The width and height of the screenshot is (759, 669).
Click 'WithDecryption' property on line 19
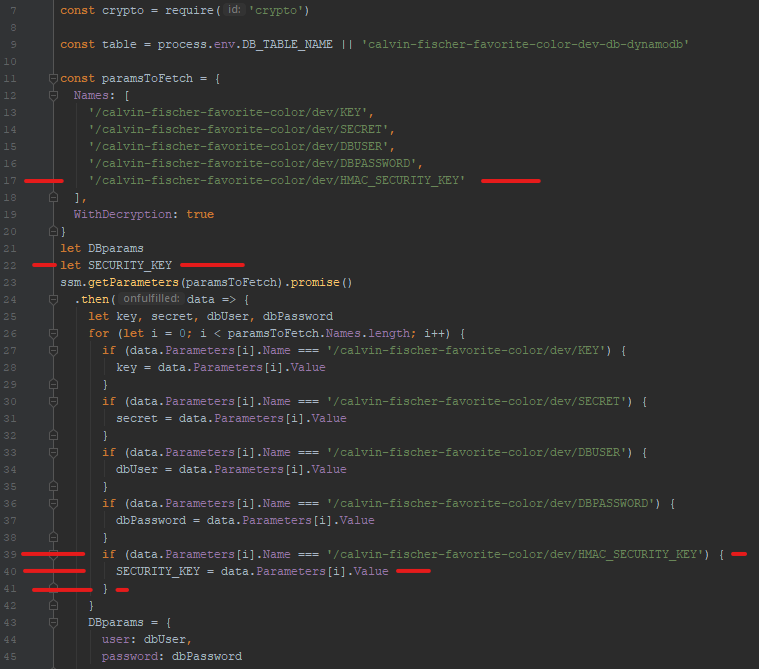click(x=122, y=214)
